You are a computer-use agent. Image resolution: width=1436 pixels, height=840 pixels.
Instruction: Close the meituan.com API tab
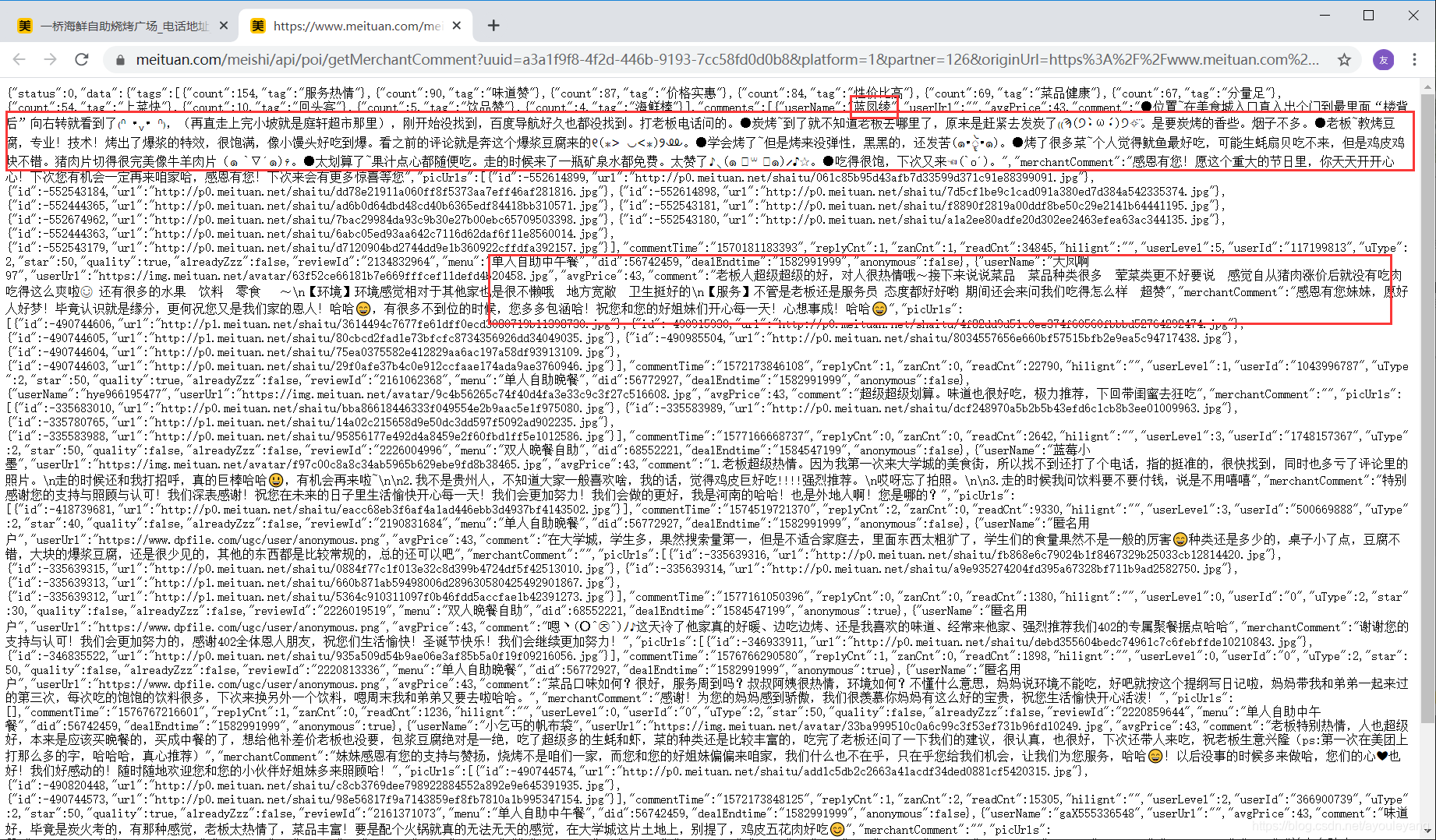[457, 26]
